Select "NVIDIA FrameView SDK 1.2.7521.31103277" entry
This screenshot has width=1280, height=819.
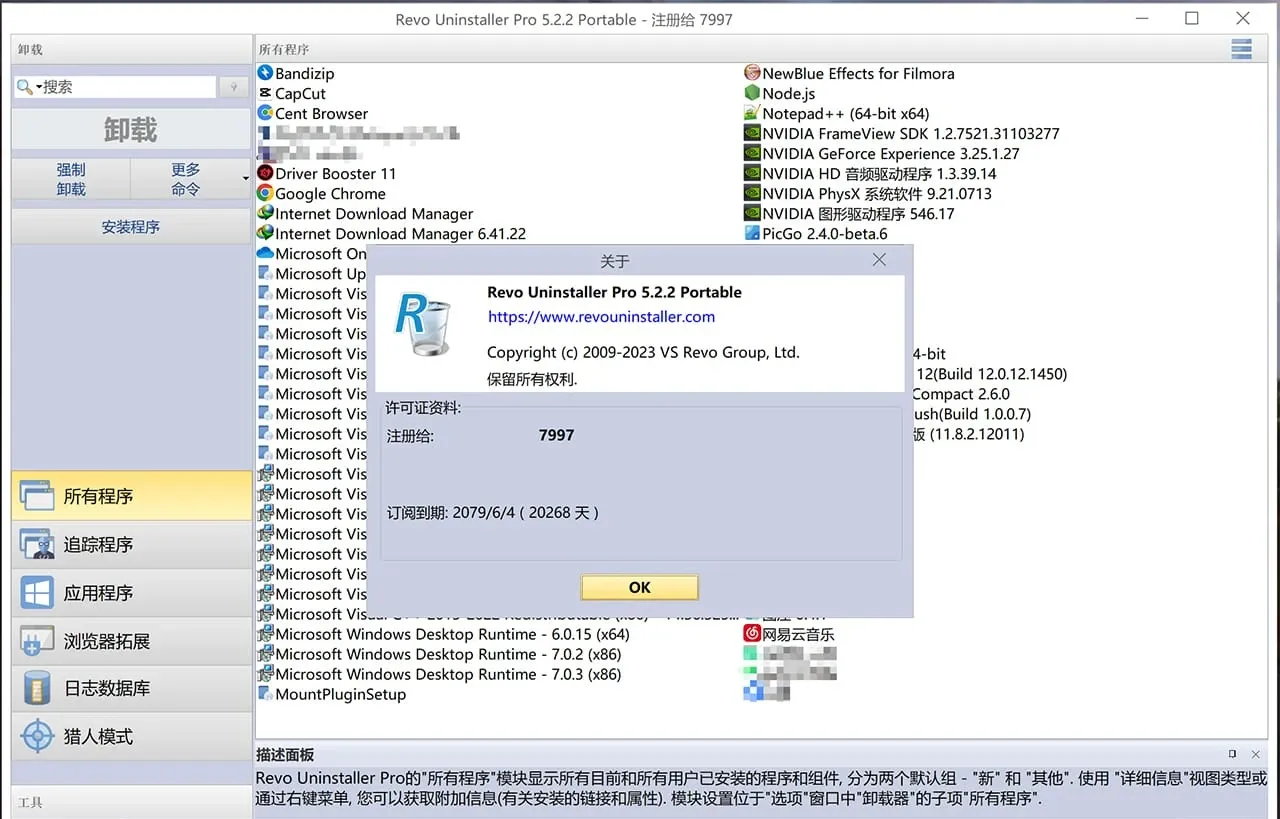[x=902, y=133]
